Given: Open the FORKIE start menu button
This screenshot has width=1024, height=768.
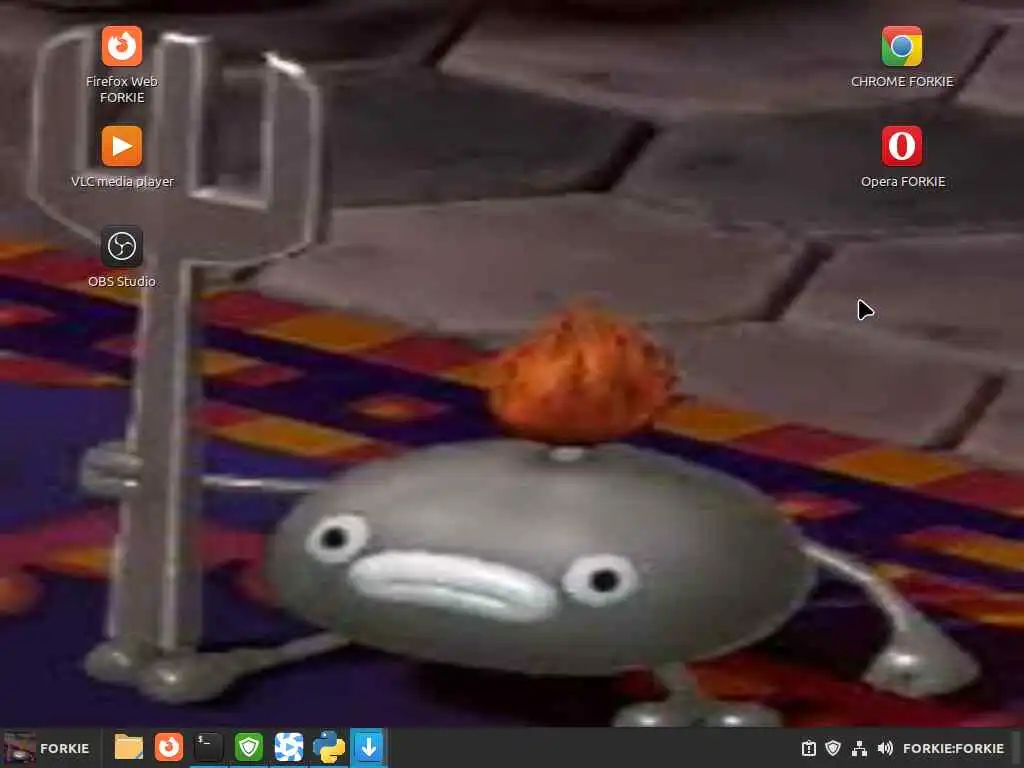Looking at the screenshot, I should point(47,748).
